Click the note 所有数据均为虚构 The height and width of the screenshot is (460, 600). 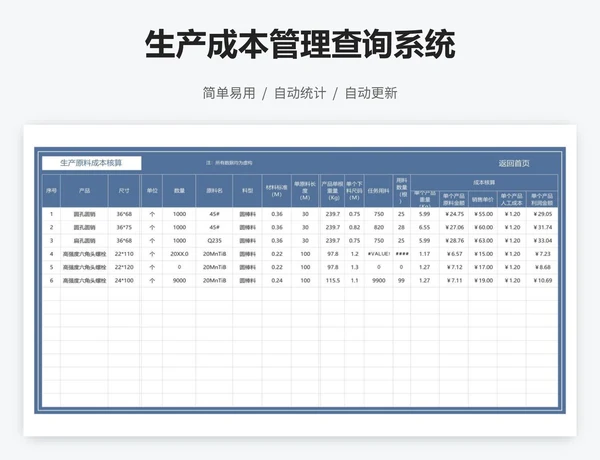(234, 163)
